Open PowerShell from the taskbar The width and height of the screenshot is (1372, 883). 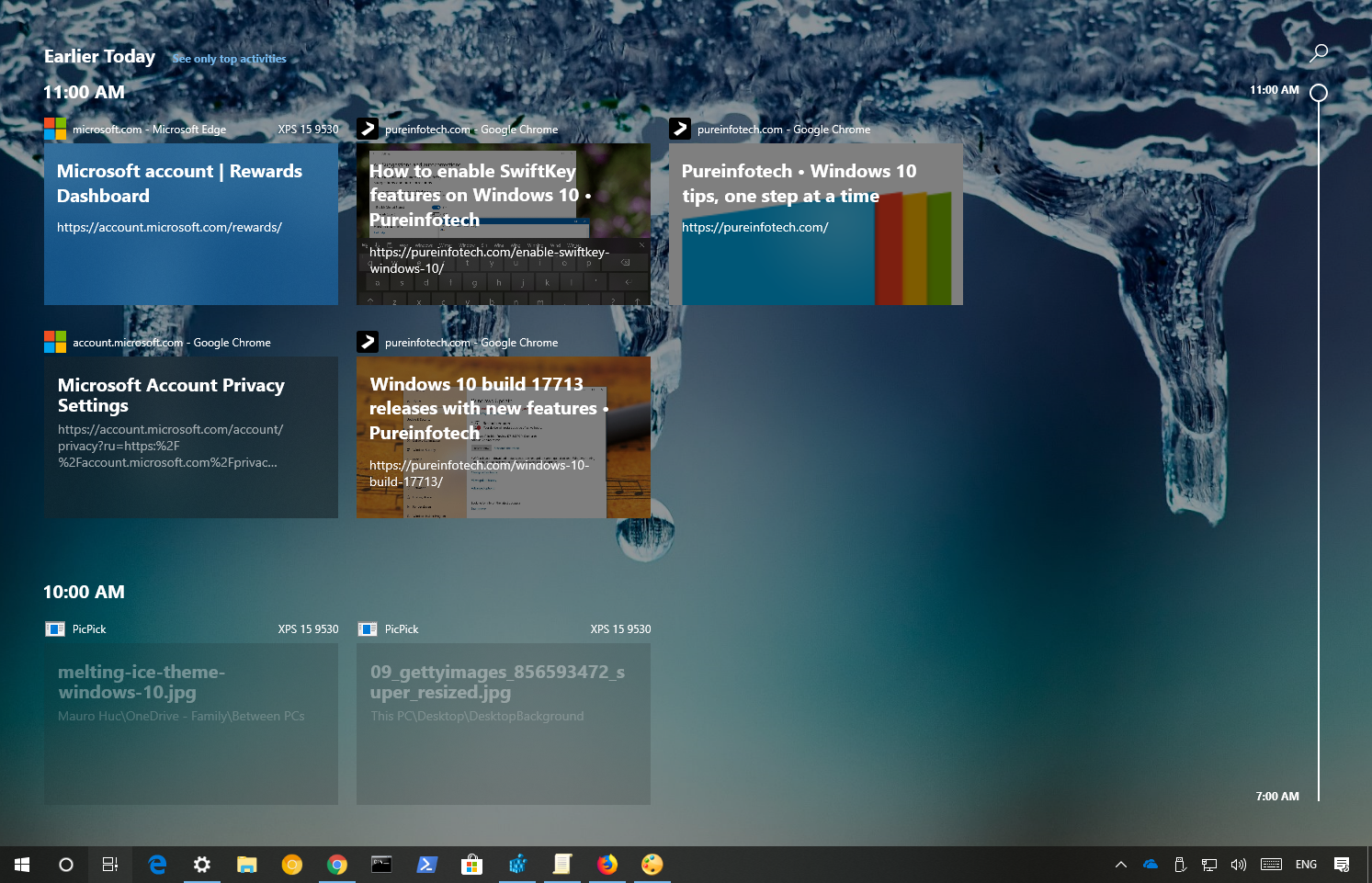click(426, 865)
